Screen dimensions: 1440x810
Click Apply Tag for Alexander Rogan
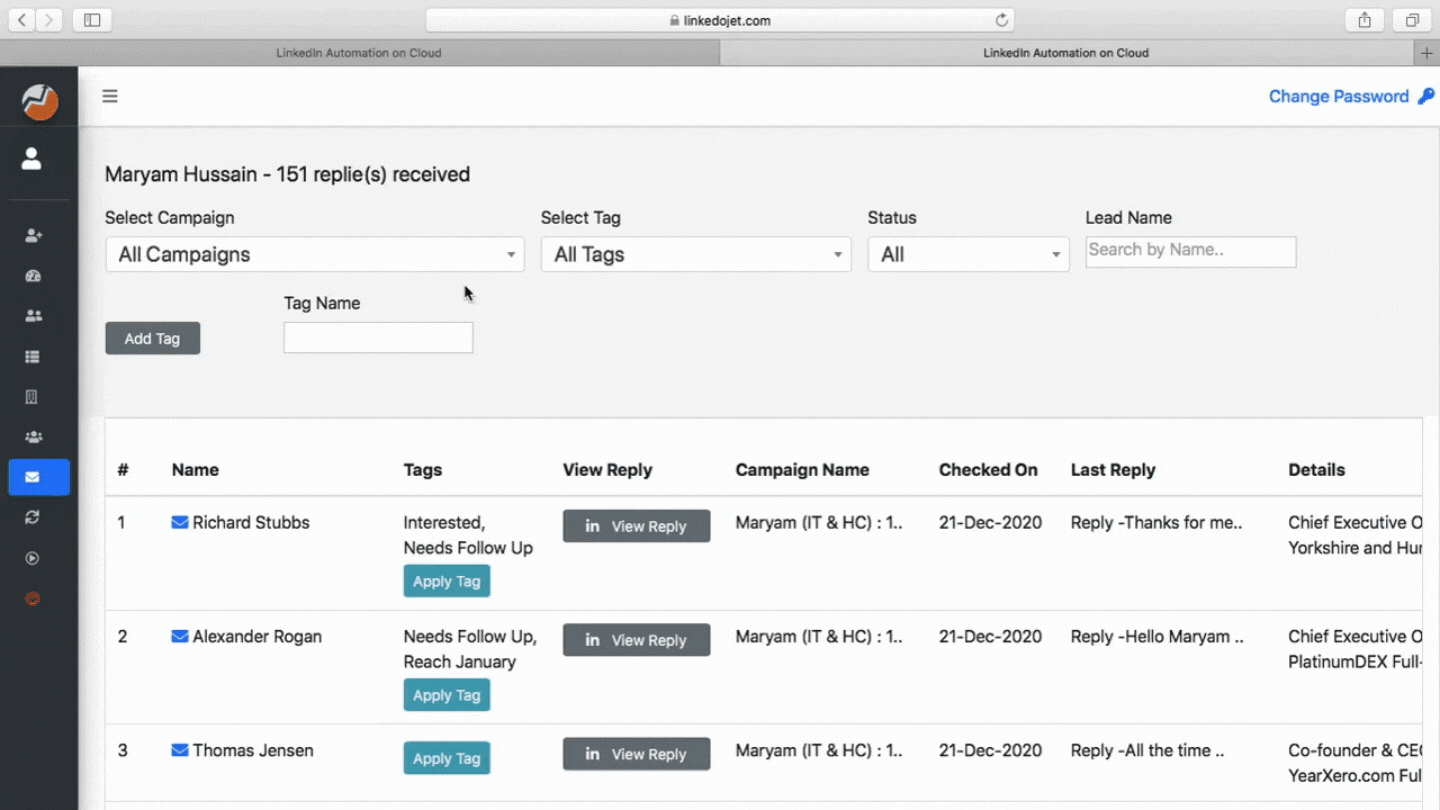click(x=447, y=695)
